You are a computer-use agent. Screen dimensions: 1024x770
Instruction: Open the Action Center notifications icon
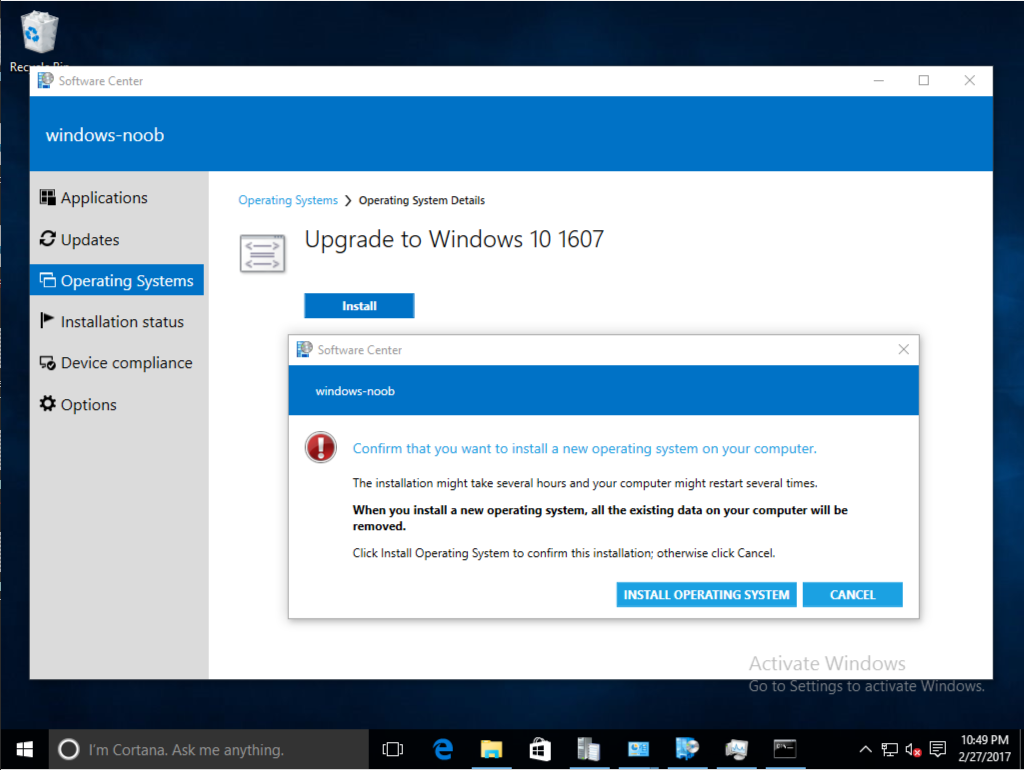tap(938, 749)
